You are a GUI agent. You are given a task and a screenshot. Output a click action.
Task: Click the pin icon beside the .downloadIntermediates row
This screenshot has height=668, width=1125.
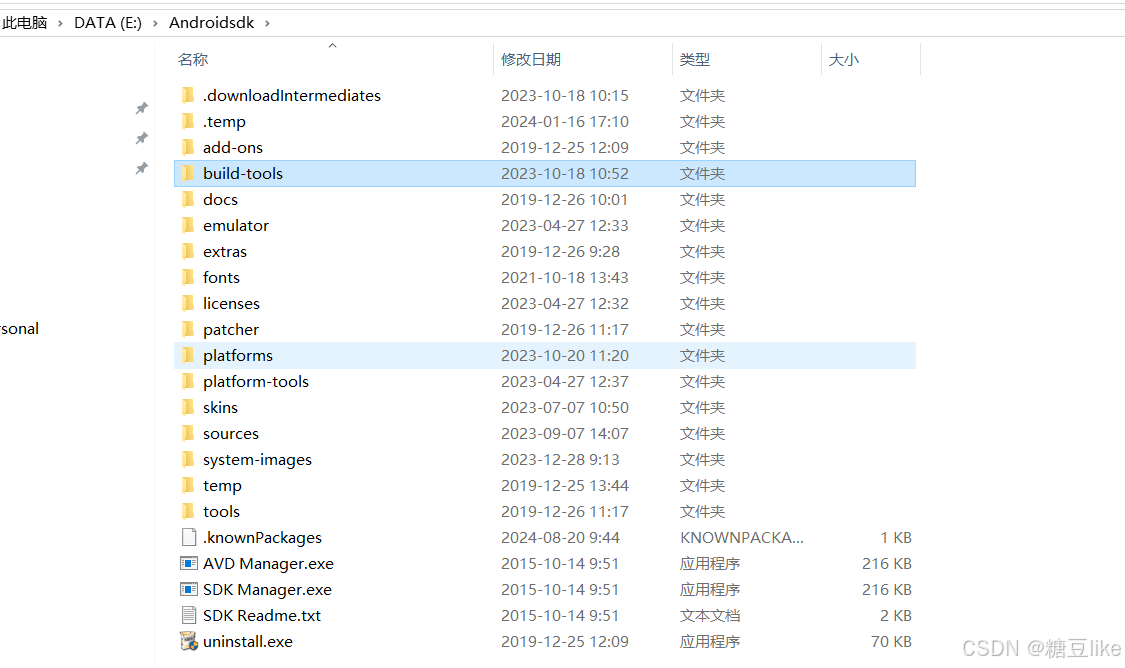(141, 108)
